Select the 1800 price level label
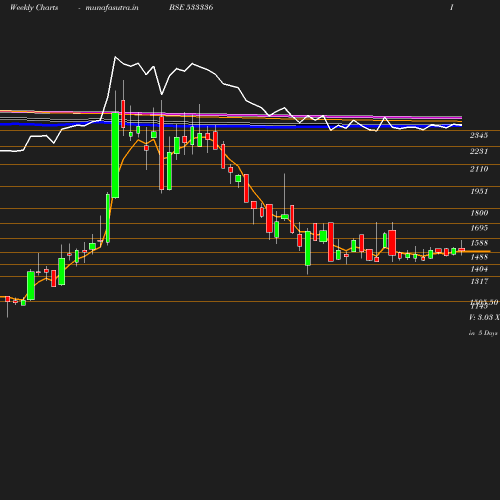This screenshot has height=500, width=500. pos(479,213)
